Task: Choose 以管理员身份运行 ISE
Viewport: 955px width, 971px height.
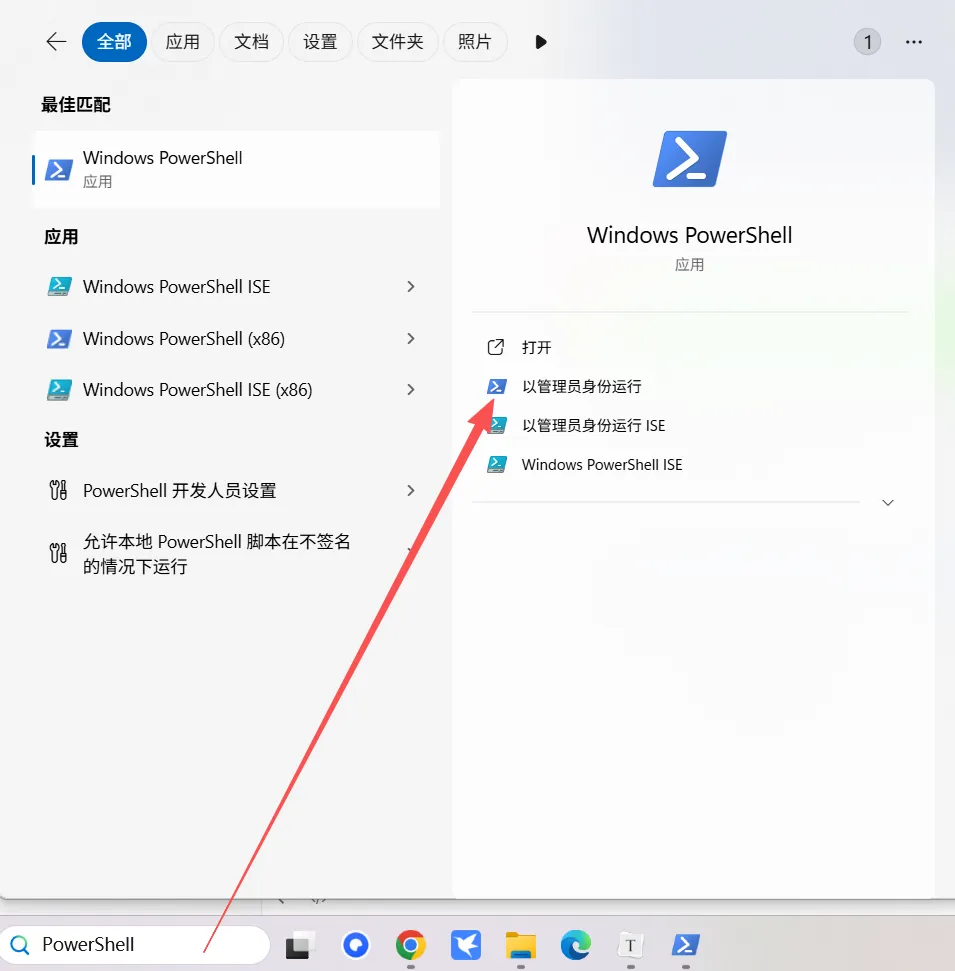Action: tap(593, 425)
